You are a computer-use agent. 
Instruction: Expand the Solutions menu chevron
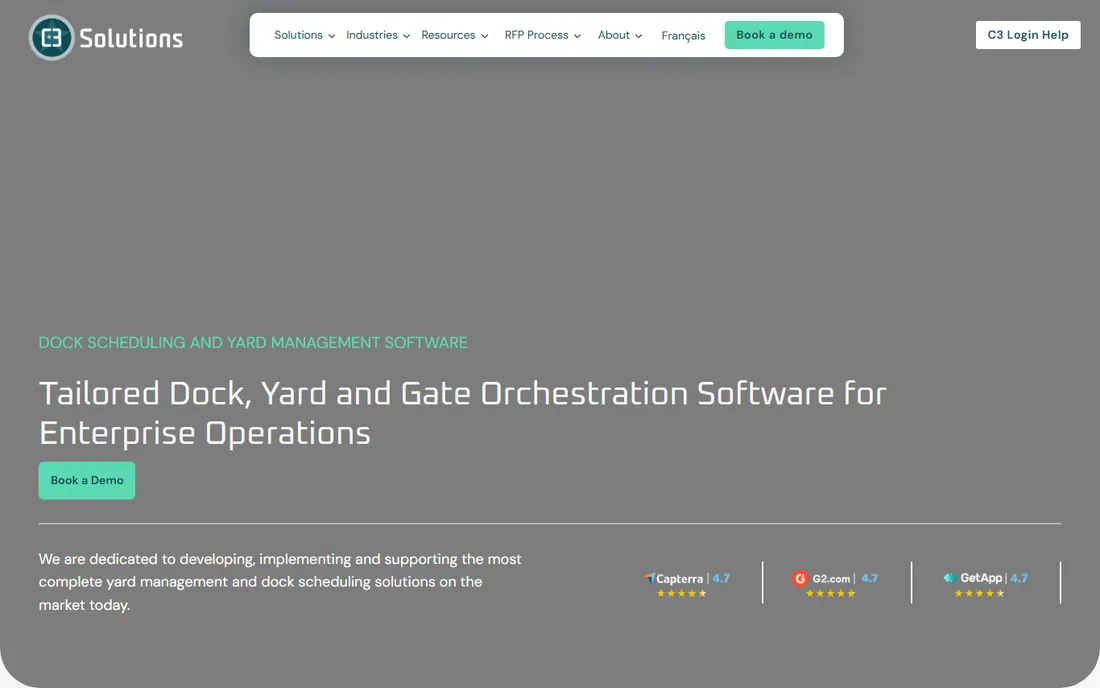click(x=332, y=36)
